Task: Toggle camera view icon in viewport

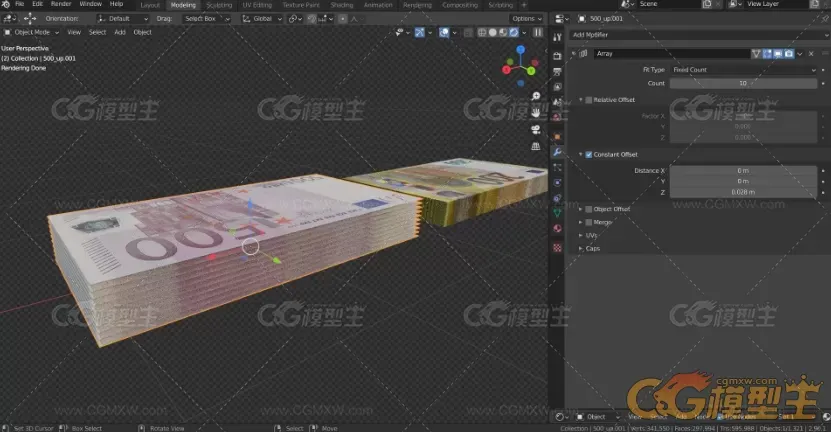Action: point(536,129)
